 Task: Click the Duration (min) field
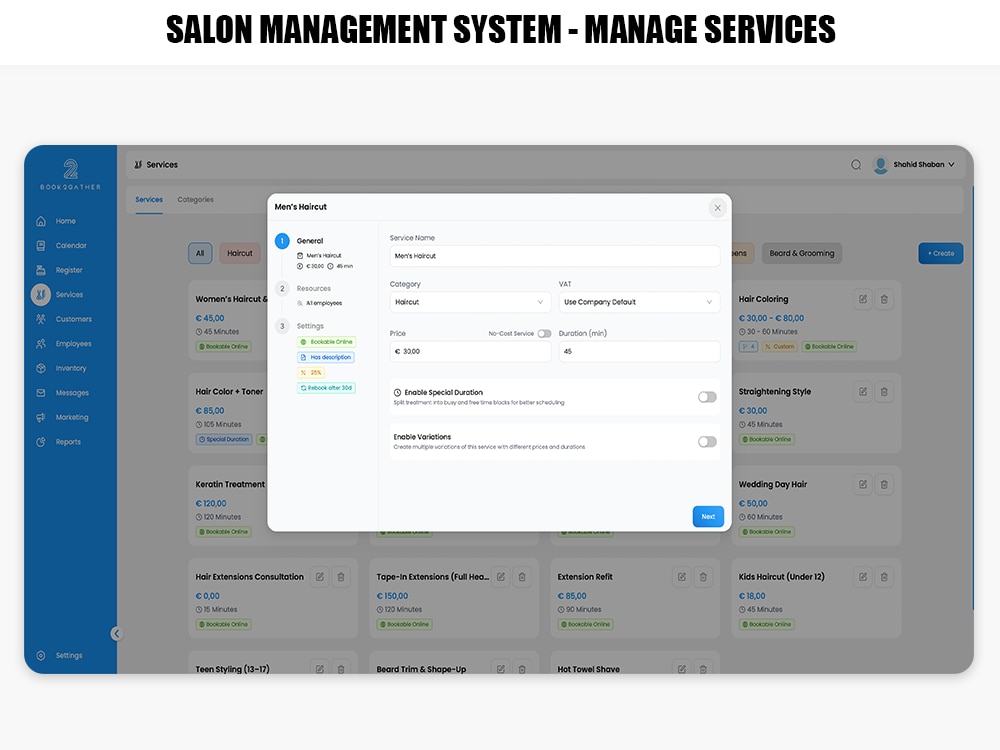click(640, 351)
